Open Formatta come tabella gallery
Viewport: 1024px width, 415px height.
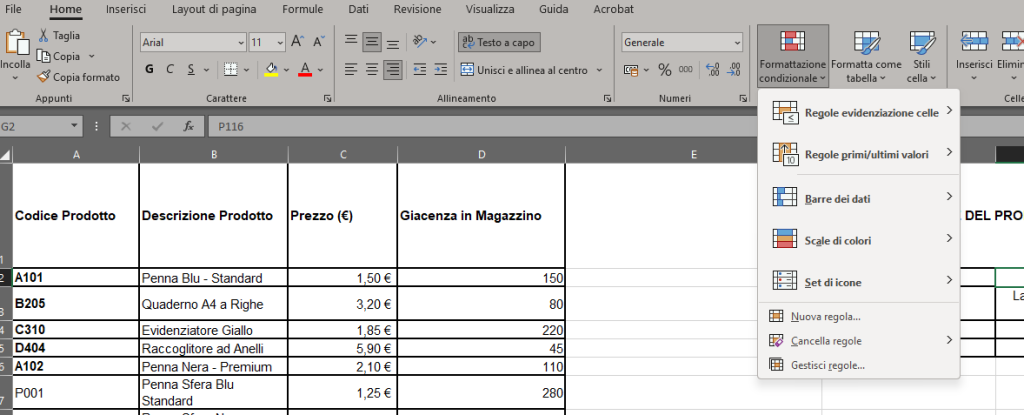[x=866, y=56]
